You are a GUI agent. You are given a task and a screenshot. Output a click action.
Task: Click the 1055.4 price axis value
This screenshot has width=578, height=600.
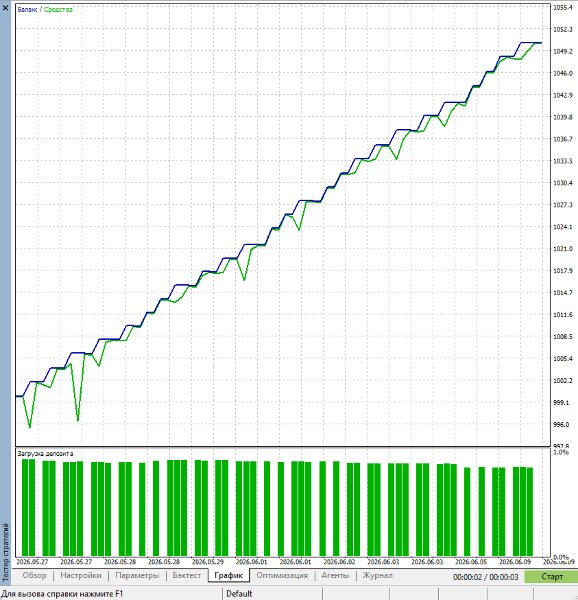pos(563,7)
